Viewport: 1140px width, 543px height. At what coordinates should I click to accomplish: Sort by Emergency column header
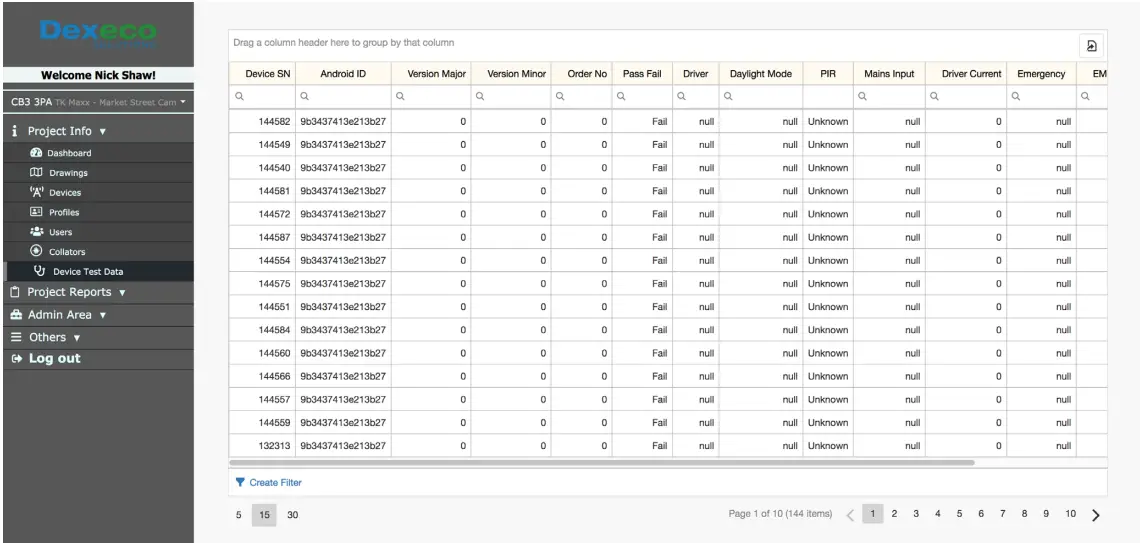click(x=1041, y=73)
